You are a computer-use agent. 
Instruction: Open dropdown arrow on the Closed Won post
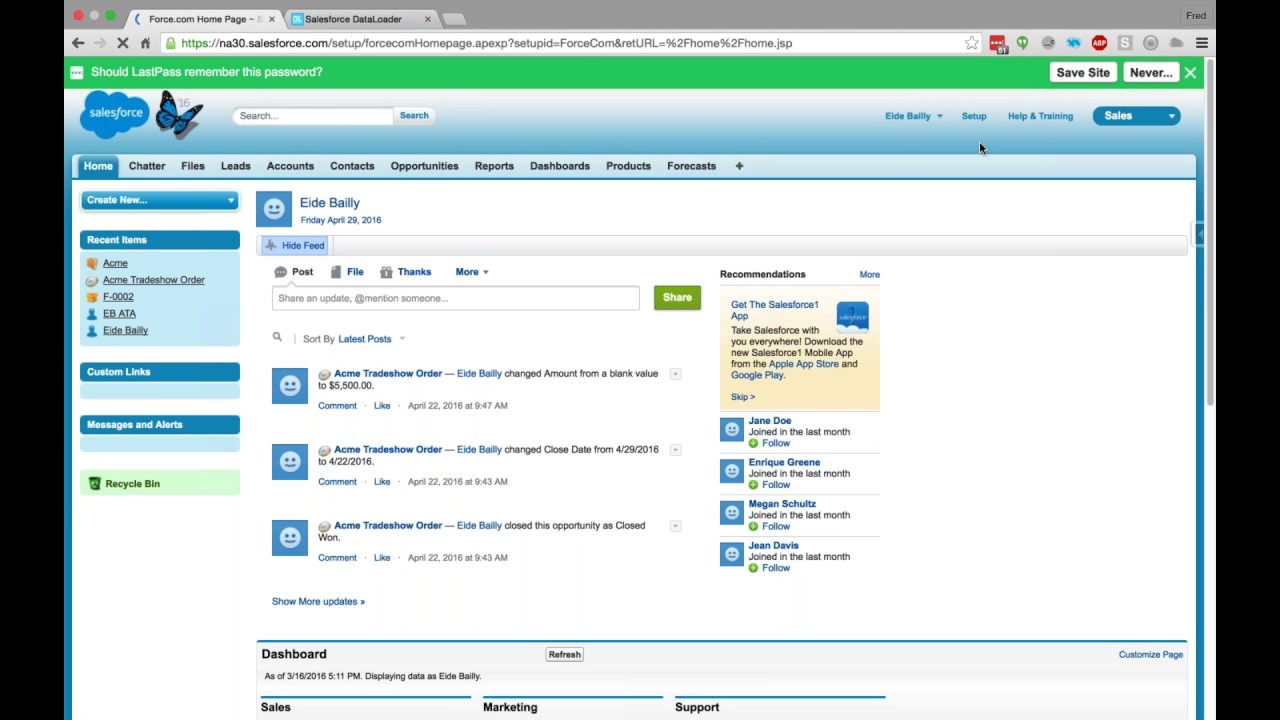click(675, 526)
